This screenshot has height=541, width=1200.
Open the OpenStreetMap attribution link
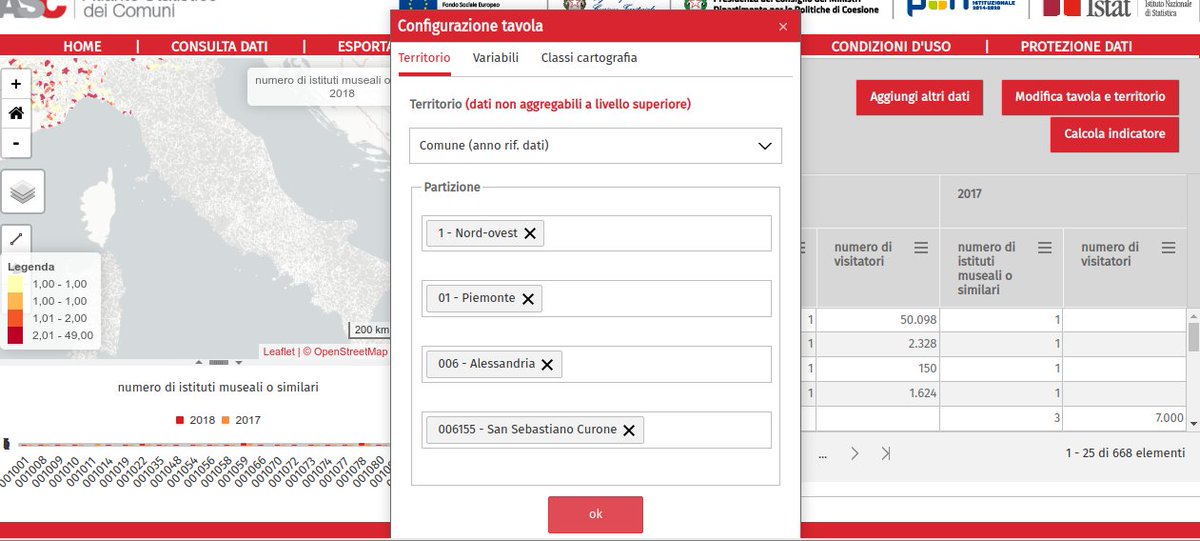pos(349,352)
